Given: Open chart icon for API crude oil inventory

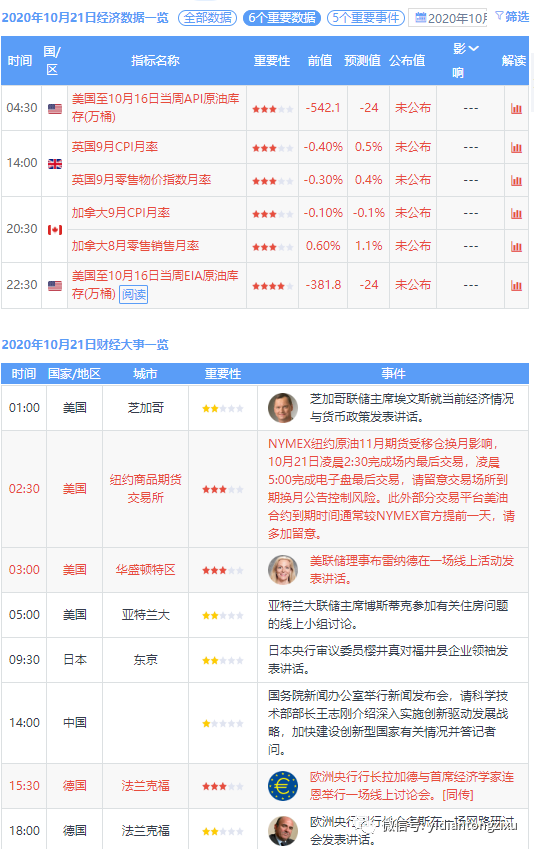Looking at the screenshot, I should tap(516, 109).
